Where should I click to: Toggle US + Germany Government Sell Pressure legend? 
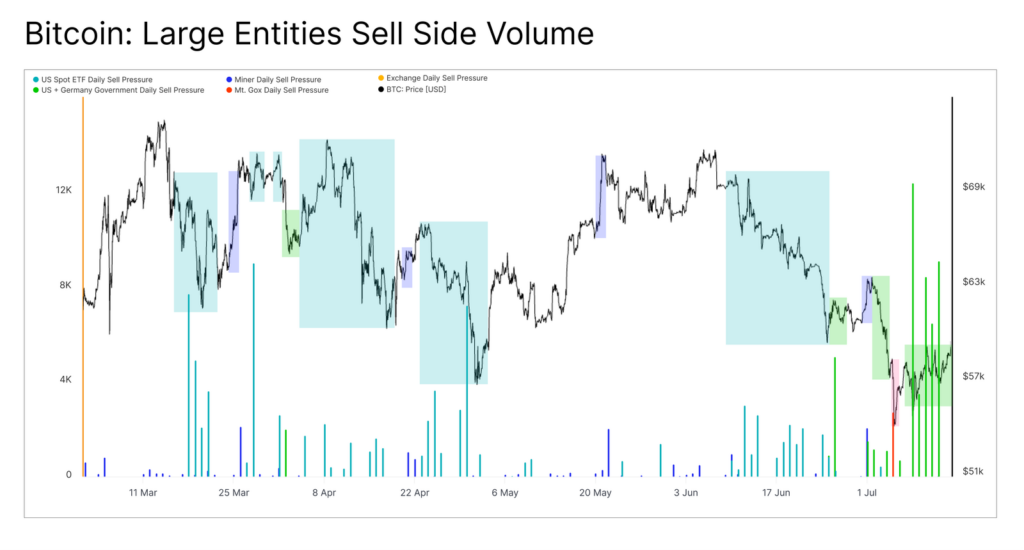118,90
